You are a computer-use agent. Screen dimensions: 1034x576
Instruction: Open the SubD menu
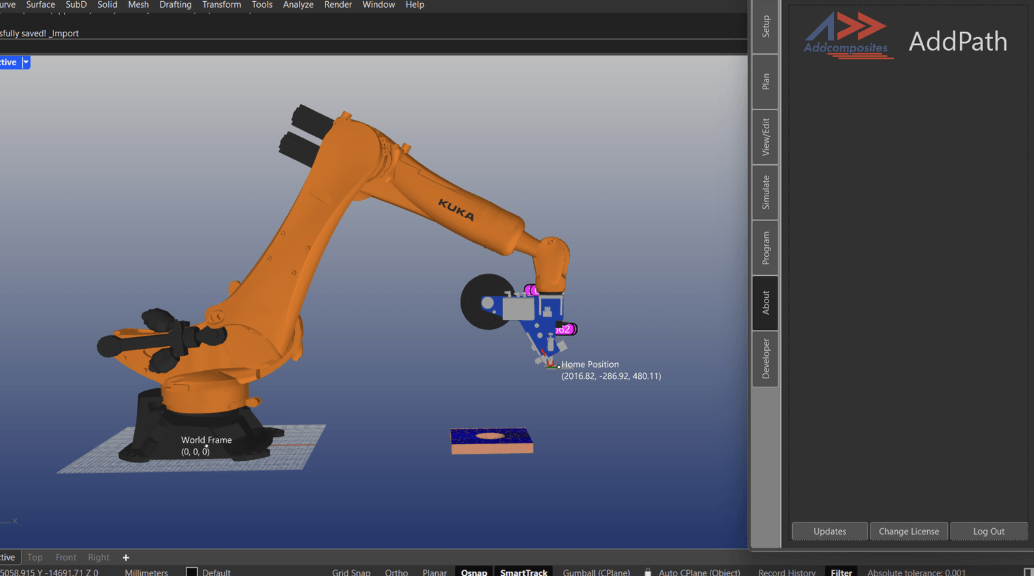(x=76, y=5)
